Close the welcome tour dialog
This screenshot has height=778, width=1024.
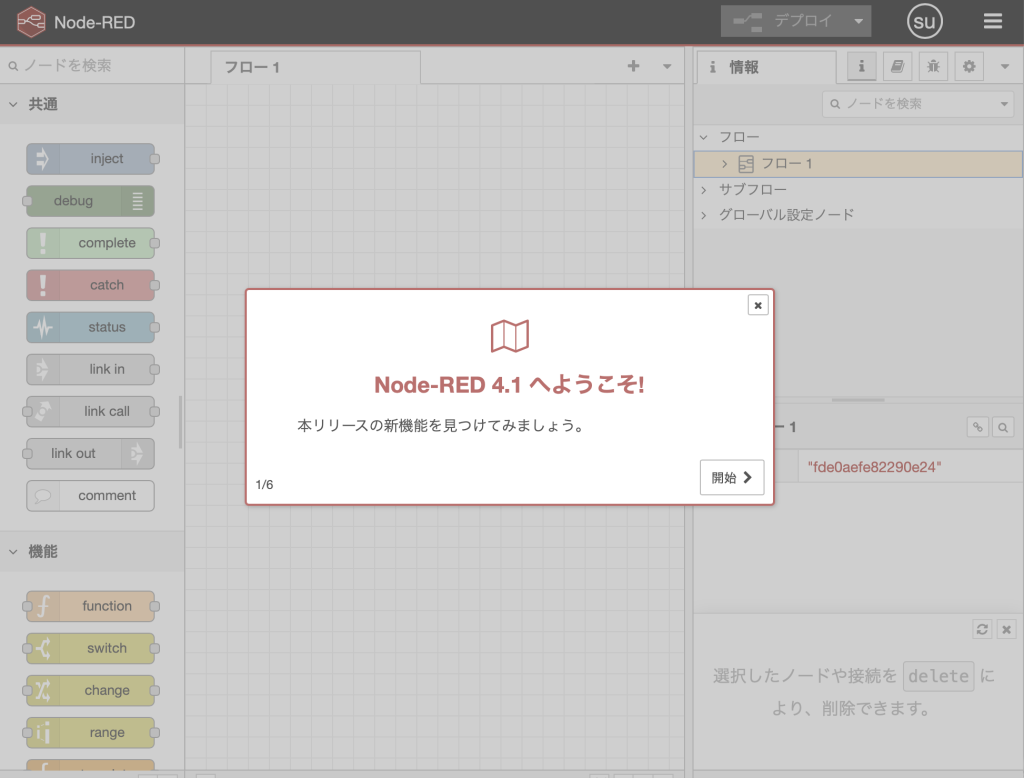pyautogui.click(x=758, y=305)
